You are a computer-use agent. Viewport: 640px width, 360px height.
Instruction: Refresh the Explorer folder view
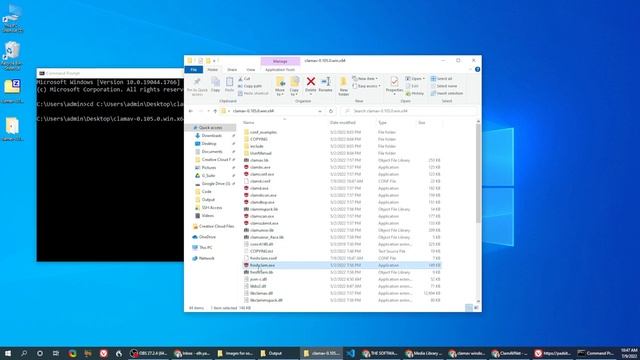tap(331, 111)
